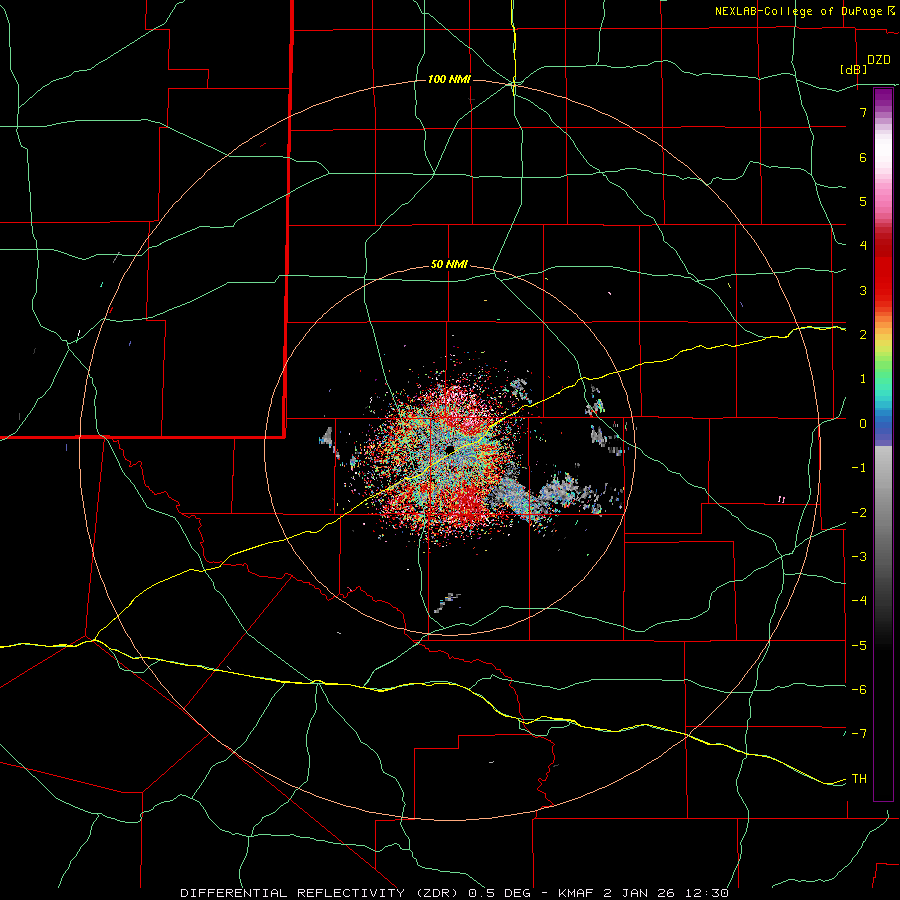This screenshot has height=900, width=900.
Task: Click the -3 tick label on the scale
Action: pos(859,556)
